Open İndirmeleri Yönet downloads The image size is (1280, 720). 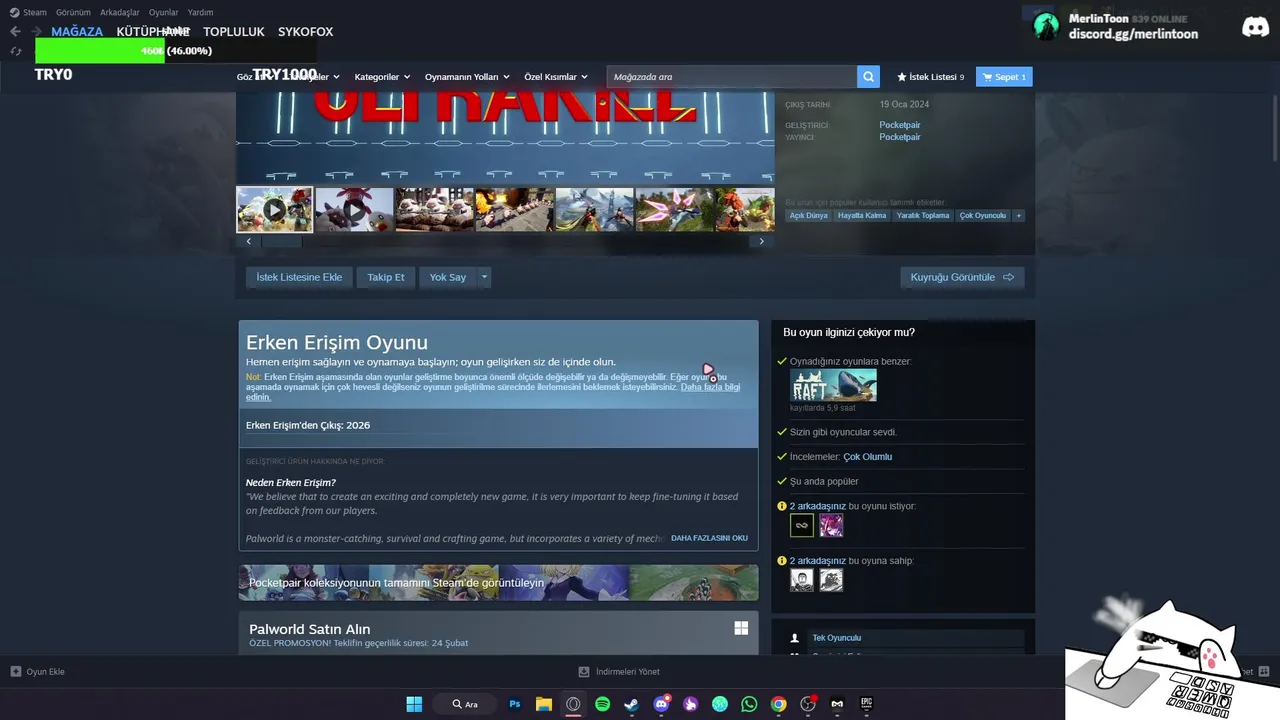[x=619, y=672]
